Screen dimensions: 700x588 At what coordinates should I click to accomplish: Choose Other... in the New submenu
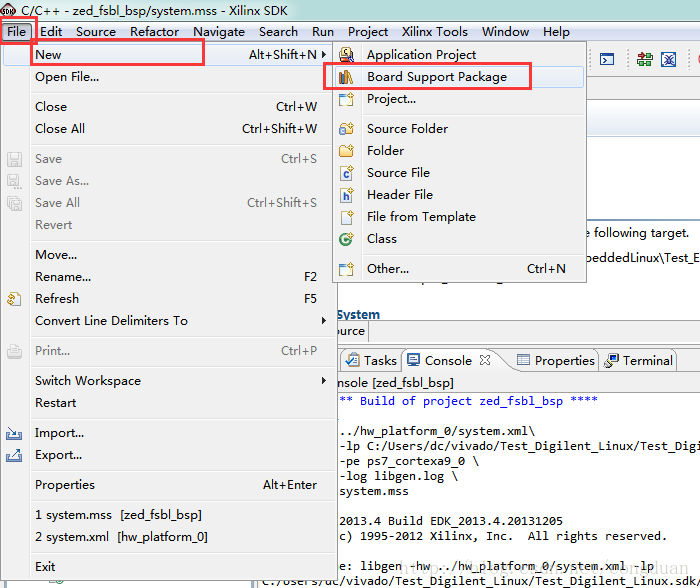459,269
